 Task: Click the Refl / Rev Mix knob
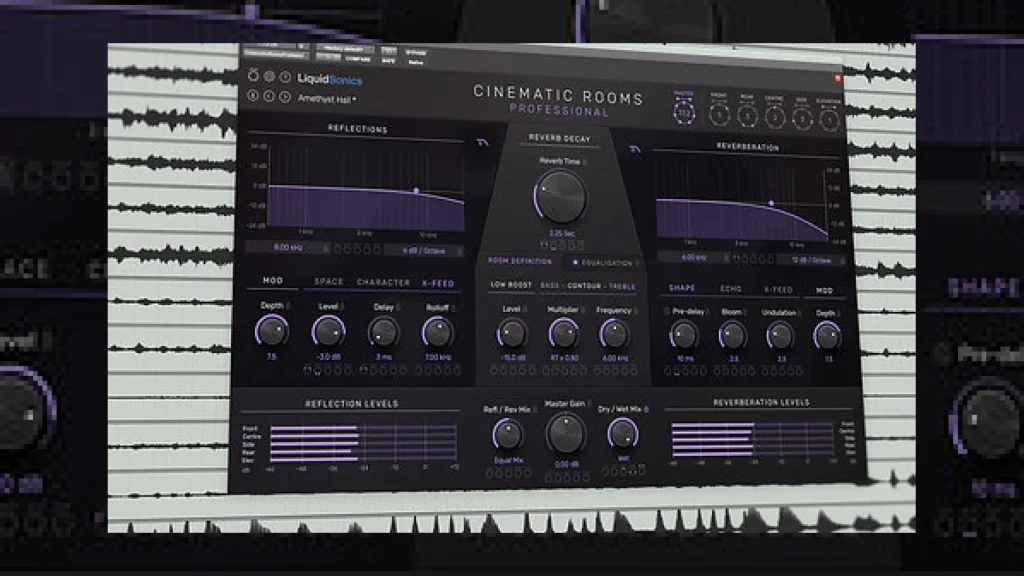pyautogui.click(x=507, y=435)
